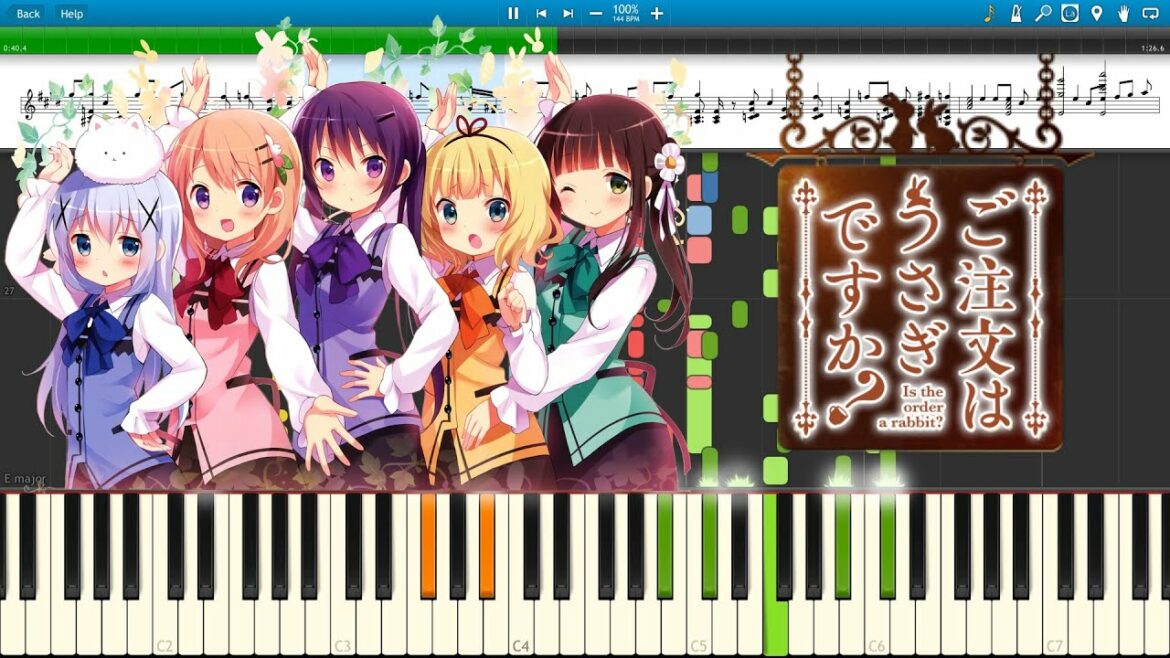This screenshot has width=1170, height=658.
Task: Click the E major key signature label
Action: pos(27,480)
